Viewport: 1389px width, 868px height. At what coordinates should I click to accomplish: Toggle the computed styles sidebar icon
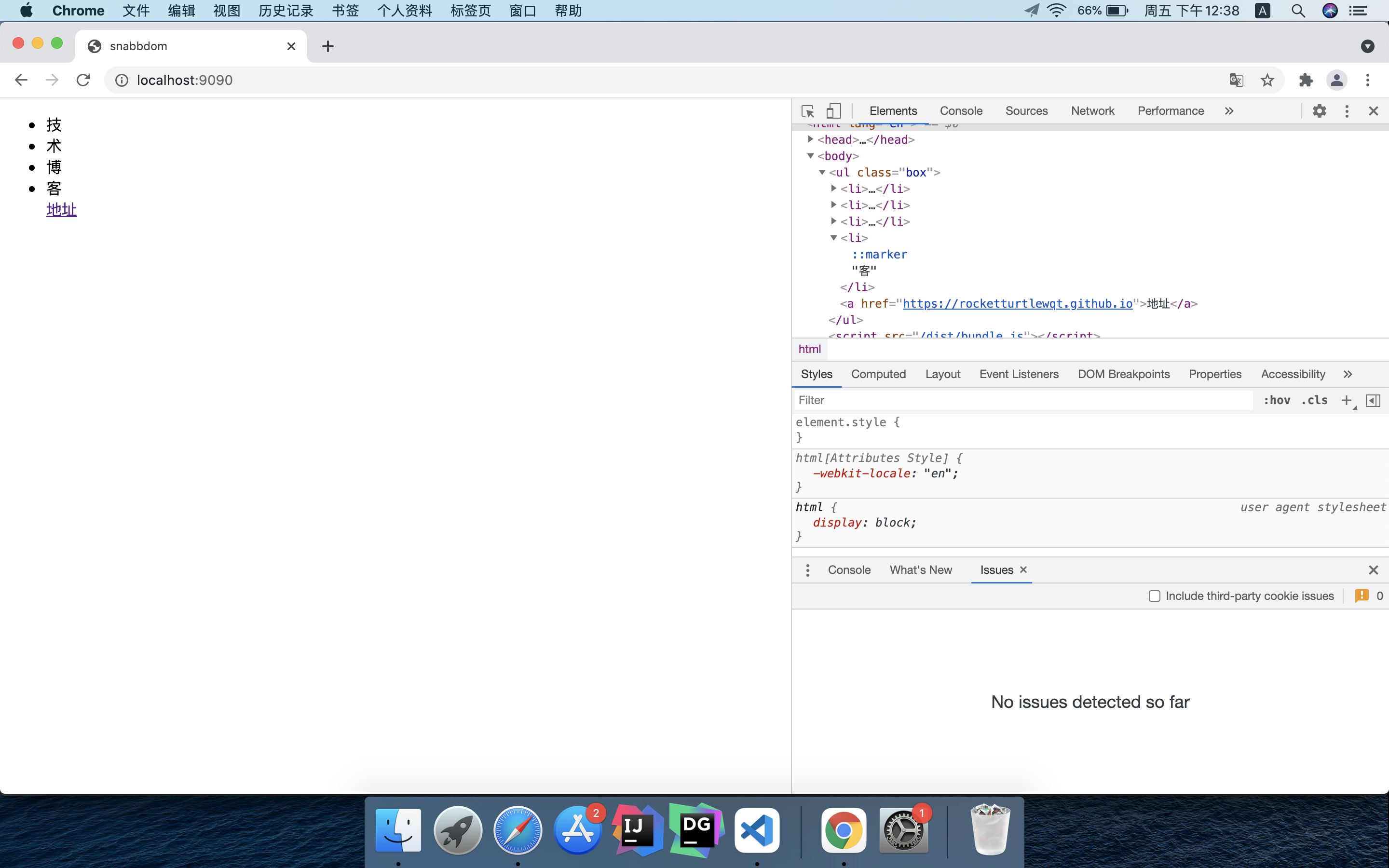1373,400
